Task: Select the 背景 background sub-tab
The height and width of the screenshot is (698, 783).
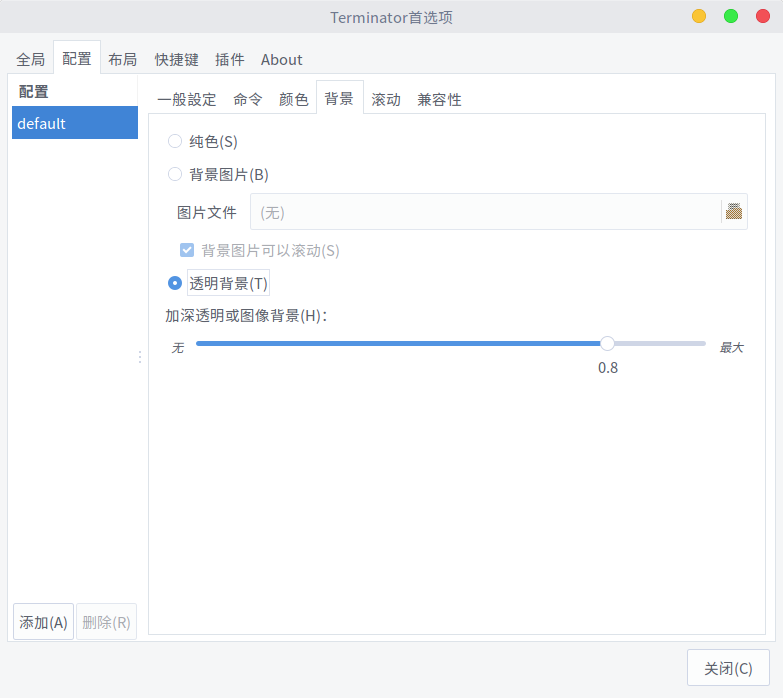Action: [340, 98]
